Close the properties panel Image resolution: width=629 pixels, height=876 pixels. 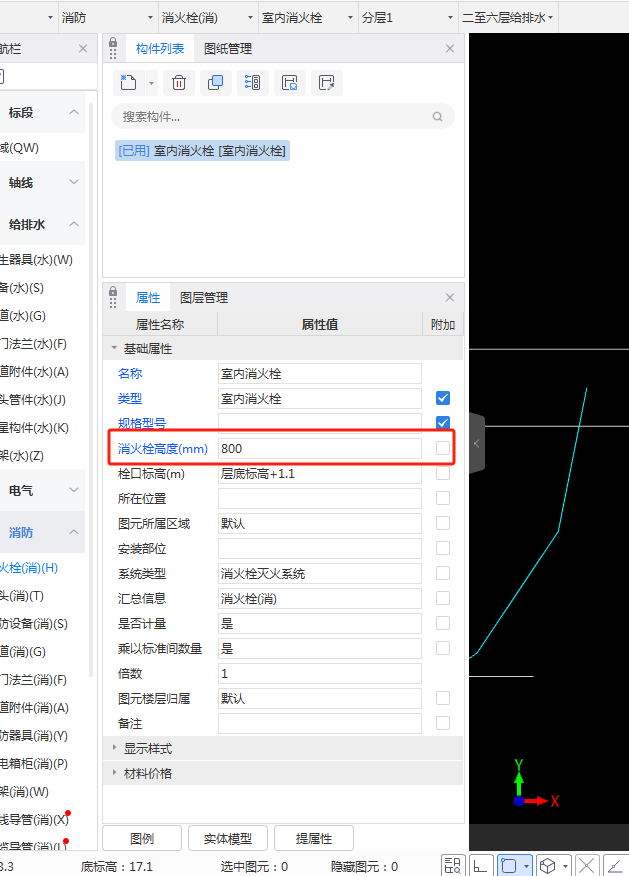pos(450,297)
